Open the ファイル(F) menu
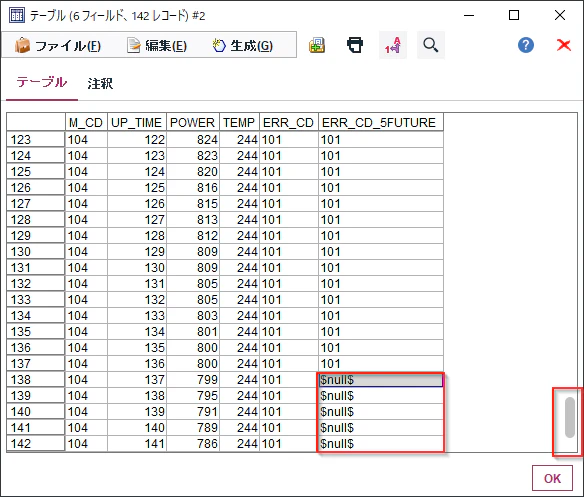 [58, 45]
